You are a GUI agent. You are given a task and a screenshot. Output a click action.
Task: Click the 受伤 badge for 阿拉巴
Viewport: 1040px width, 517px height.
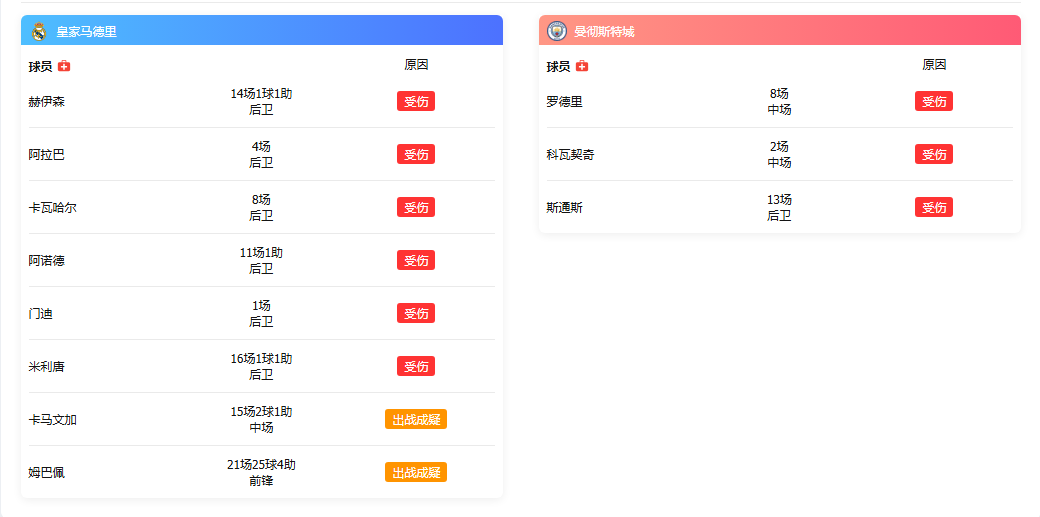(416, 154)
